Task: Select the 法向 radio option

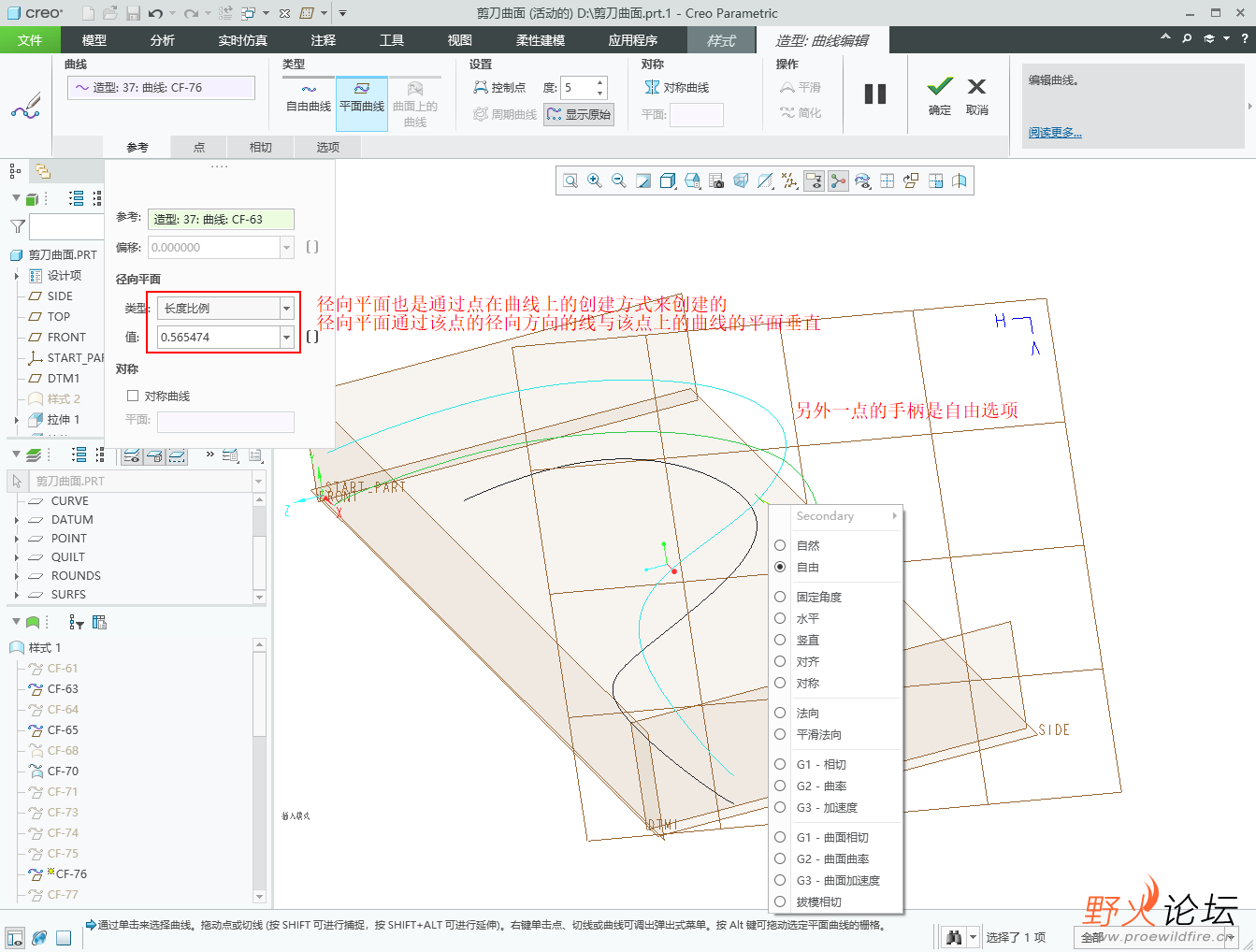Action: click(x=780, y=713)
